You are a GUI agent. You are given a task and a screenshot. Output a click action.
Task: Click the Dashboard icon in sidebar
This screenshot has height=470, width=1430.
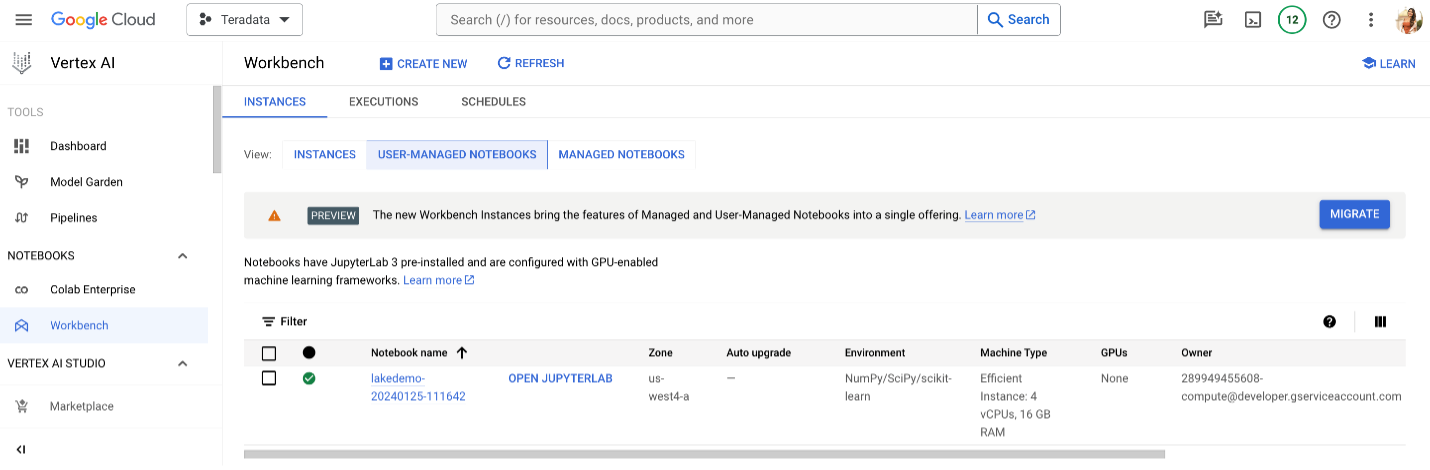tap(21, 146)
